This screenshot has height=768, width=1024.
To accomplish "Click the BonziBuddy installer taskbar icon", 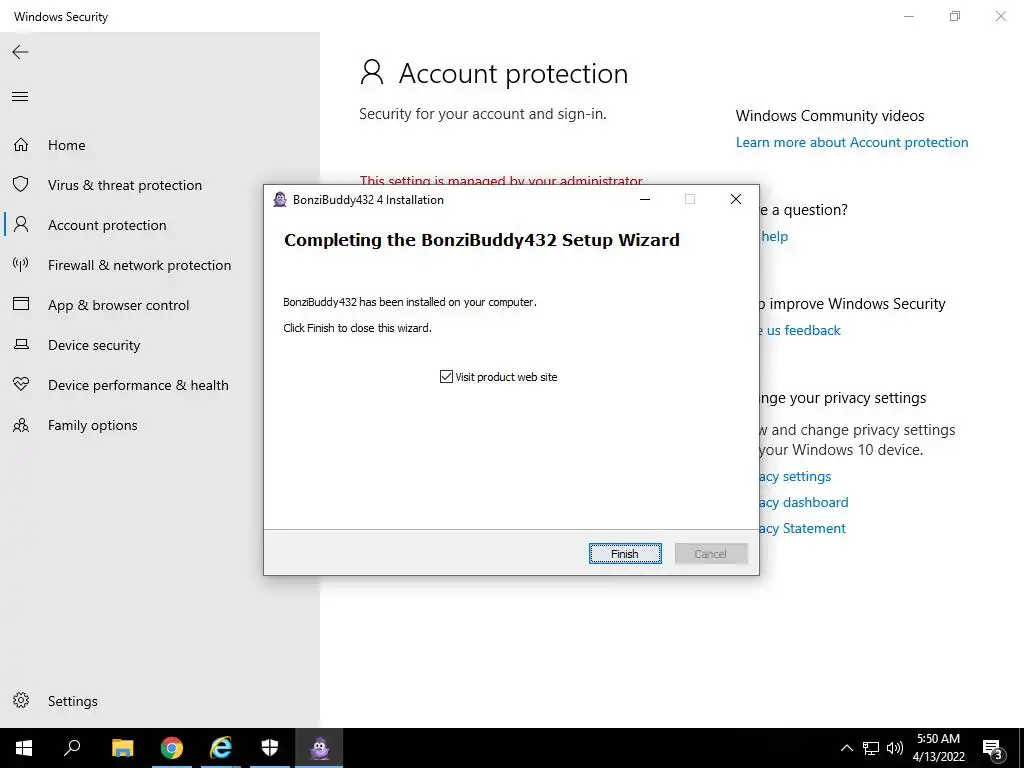I will click(x=319, y=748).
